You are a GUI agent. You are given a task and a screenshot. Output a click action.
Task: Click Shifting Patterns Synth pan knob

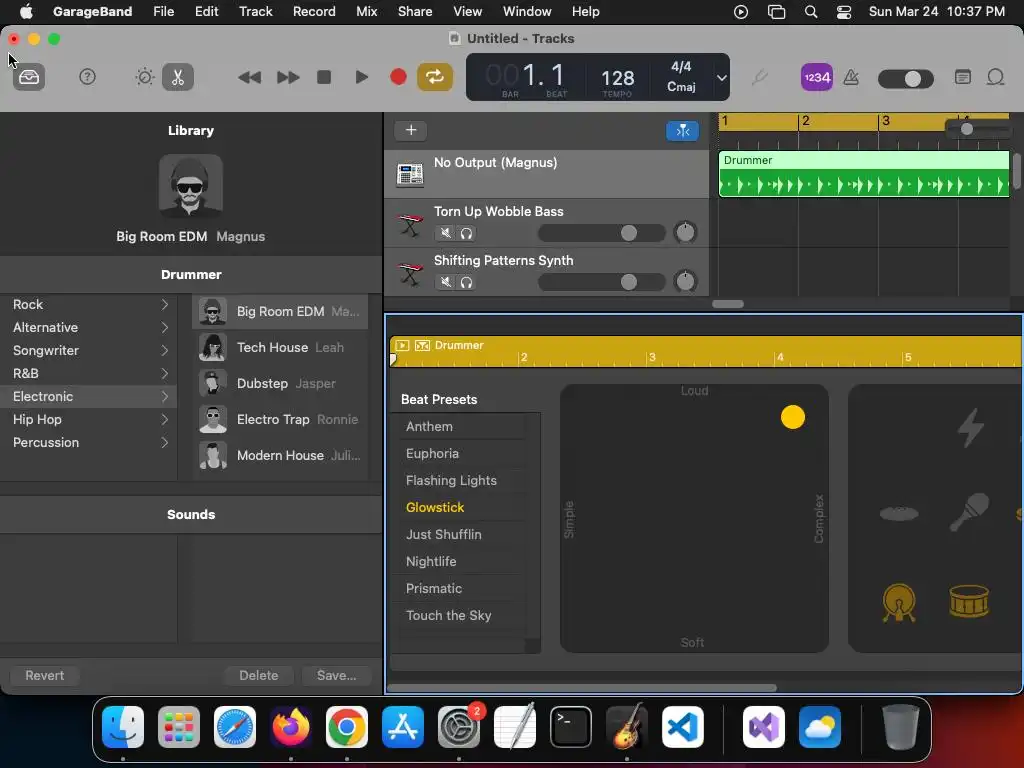tap(685, 281)
